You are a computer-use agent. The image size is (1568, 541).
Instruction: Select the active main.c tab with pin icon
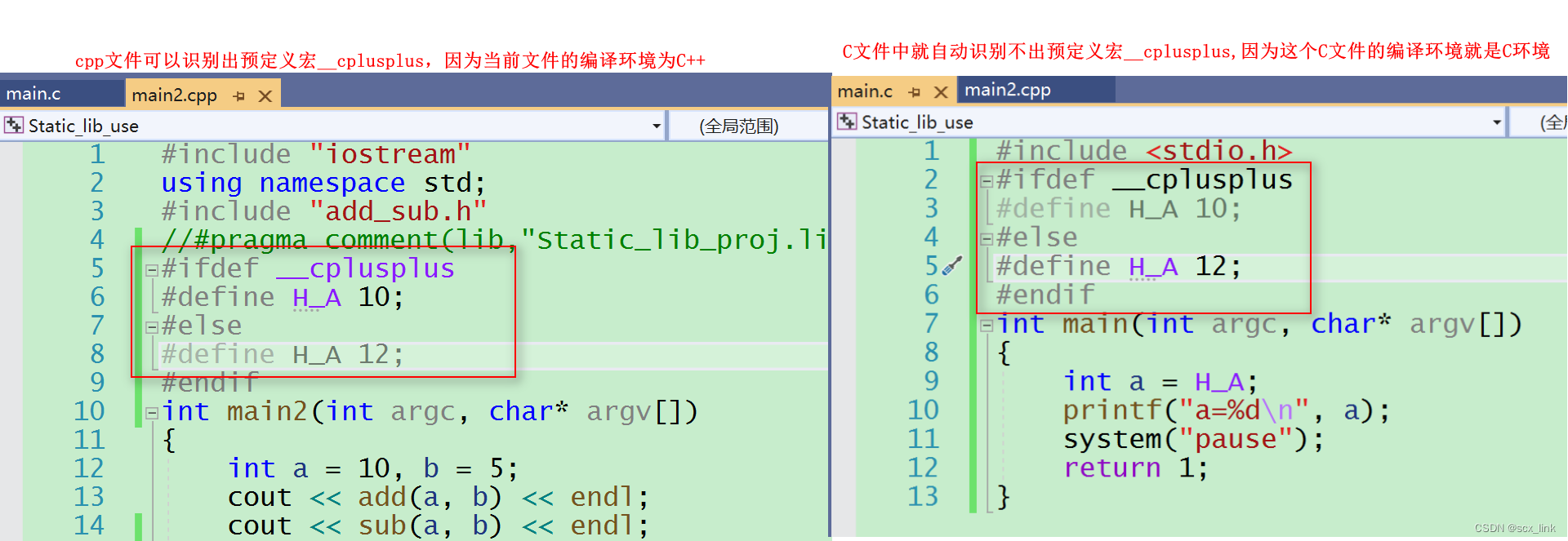coord(866,91)
